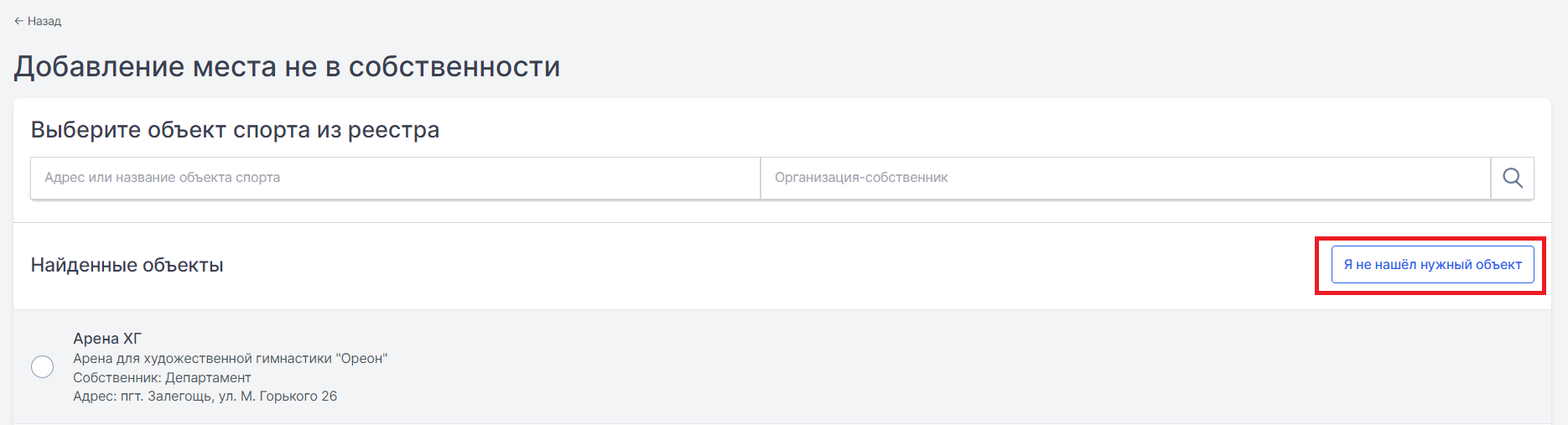This screenshot has width=1568, height=425.
Task: Click the Добавление места не в собственности heading
Action: [287, 66]
